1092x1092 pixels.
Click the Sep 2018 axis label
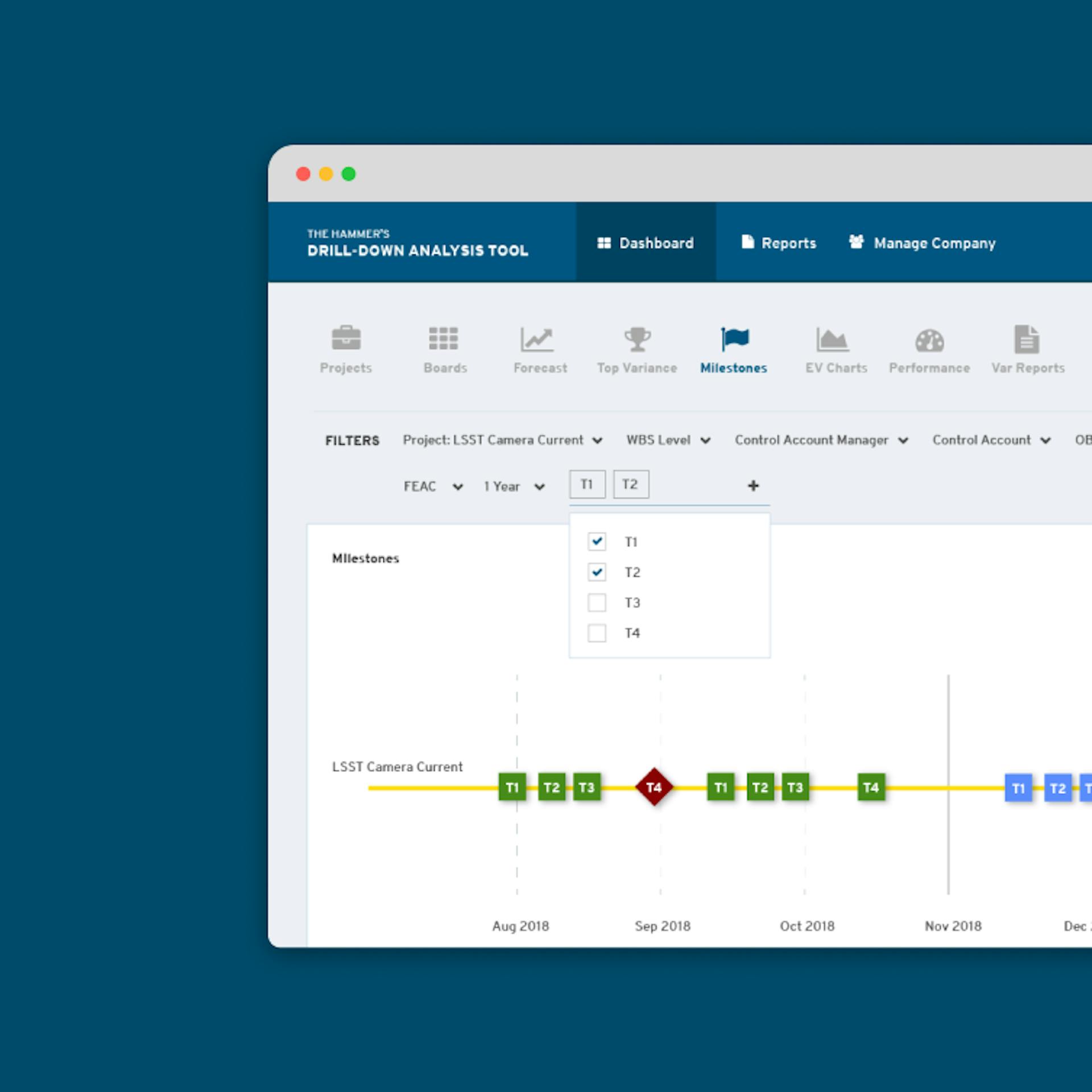(662, 926)
